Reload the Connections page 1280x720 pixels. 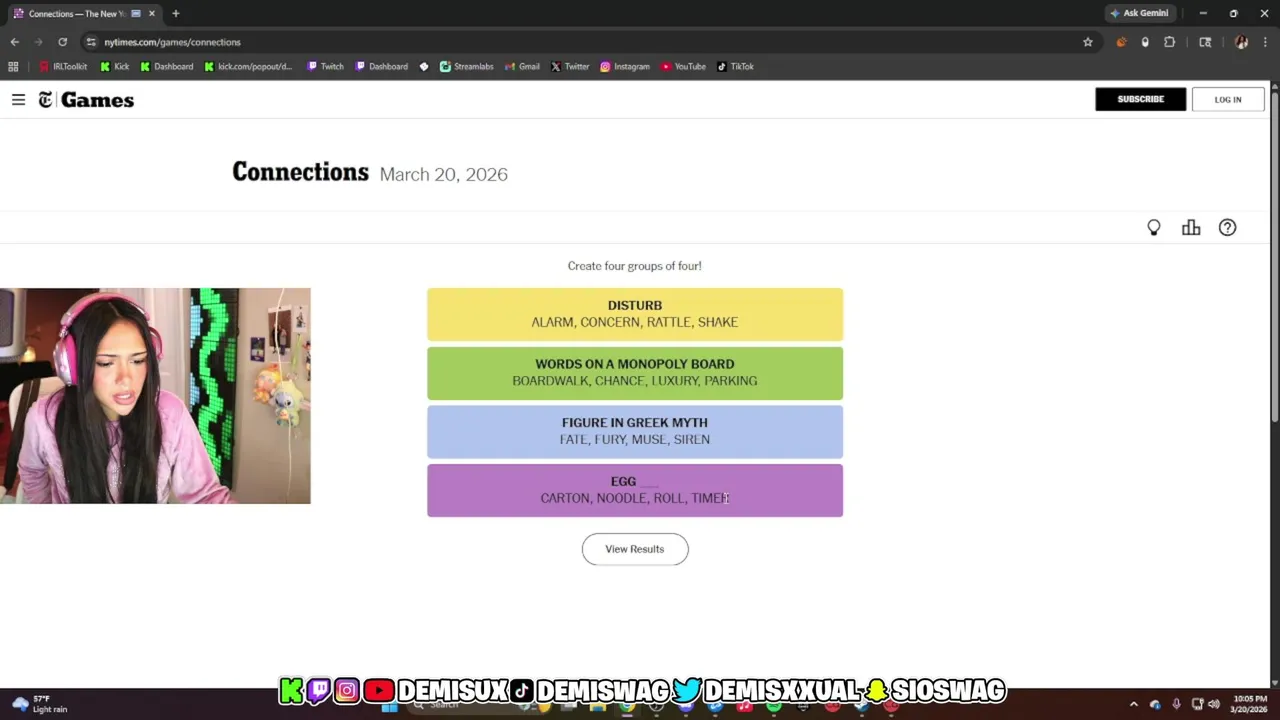tap(62, 42)
